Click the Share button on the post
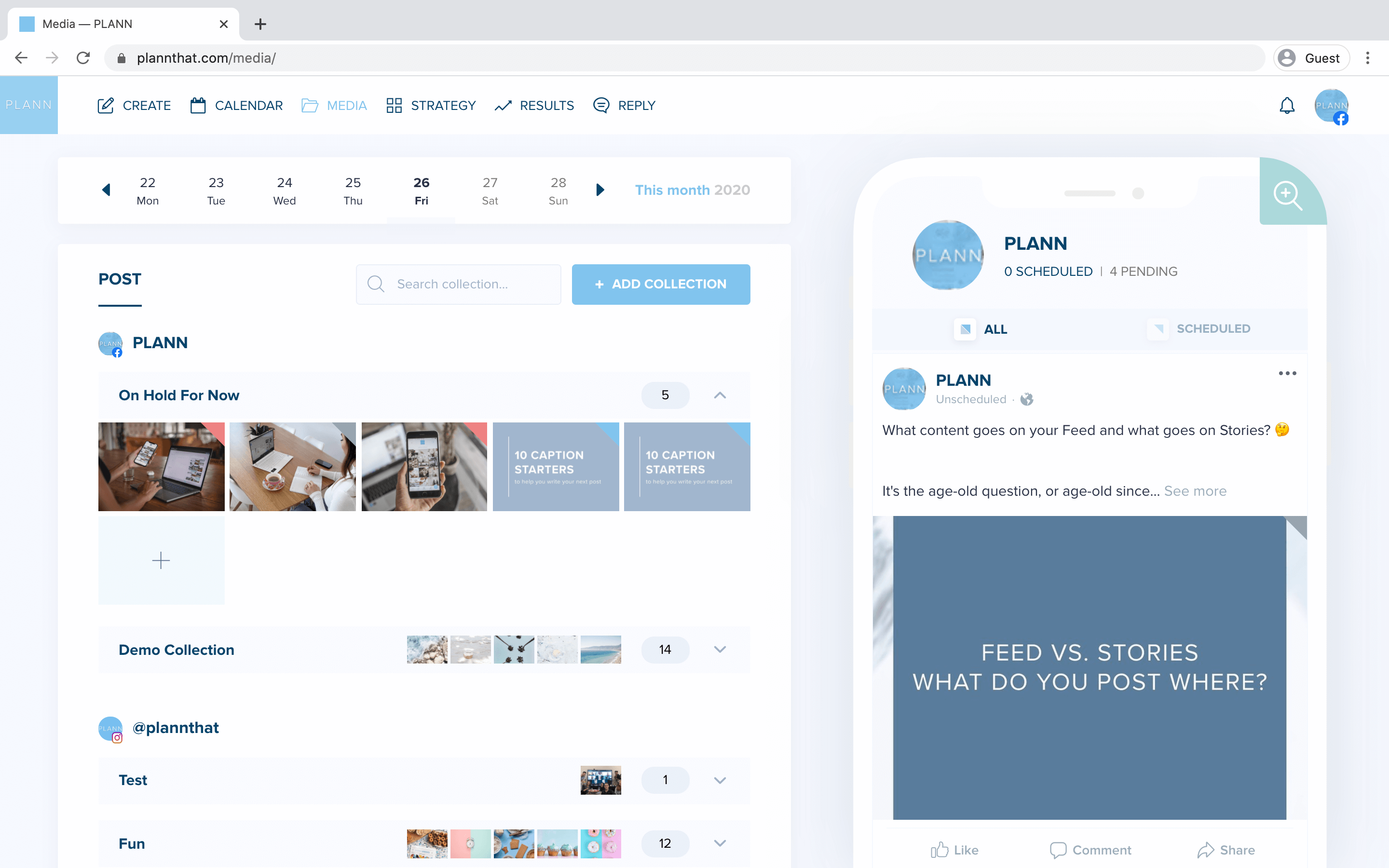 (1226, 850)
